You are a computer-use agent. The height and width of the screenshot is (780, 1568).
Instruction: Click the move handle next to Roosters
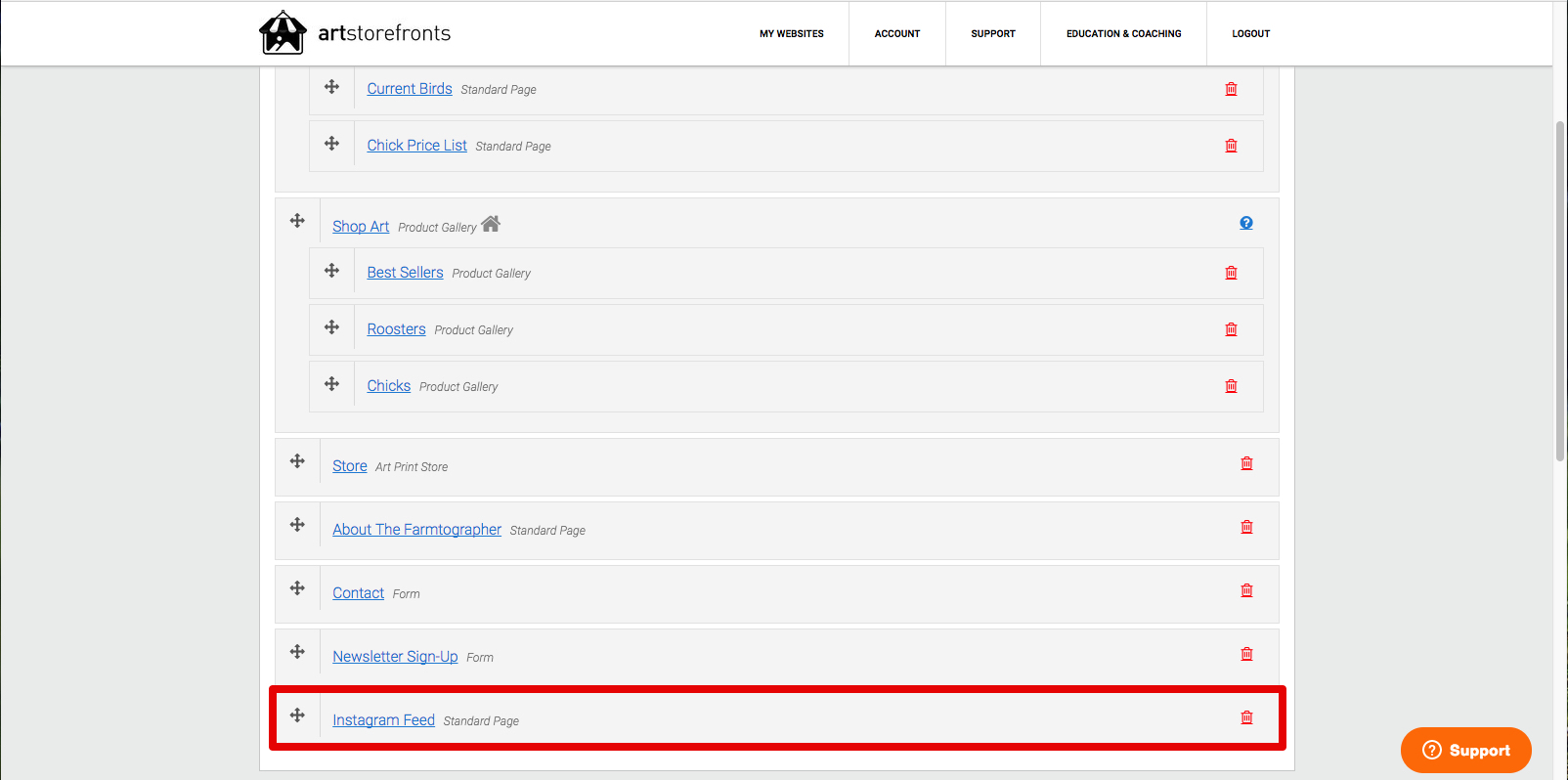(332, 327)
